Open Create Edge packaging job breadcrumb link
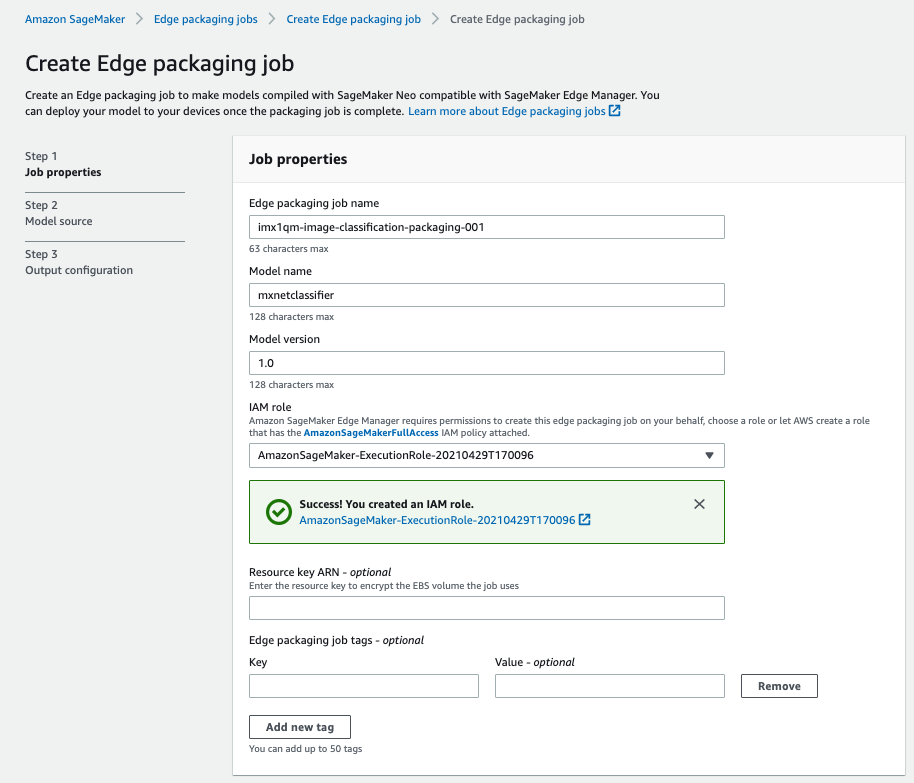The height and width of the screenshot is (783, 914). (x=353, y=19)
